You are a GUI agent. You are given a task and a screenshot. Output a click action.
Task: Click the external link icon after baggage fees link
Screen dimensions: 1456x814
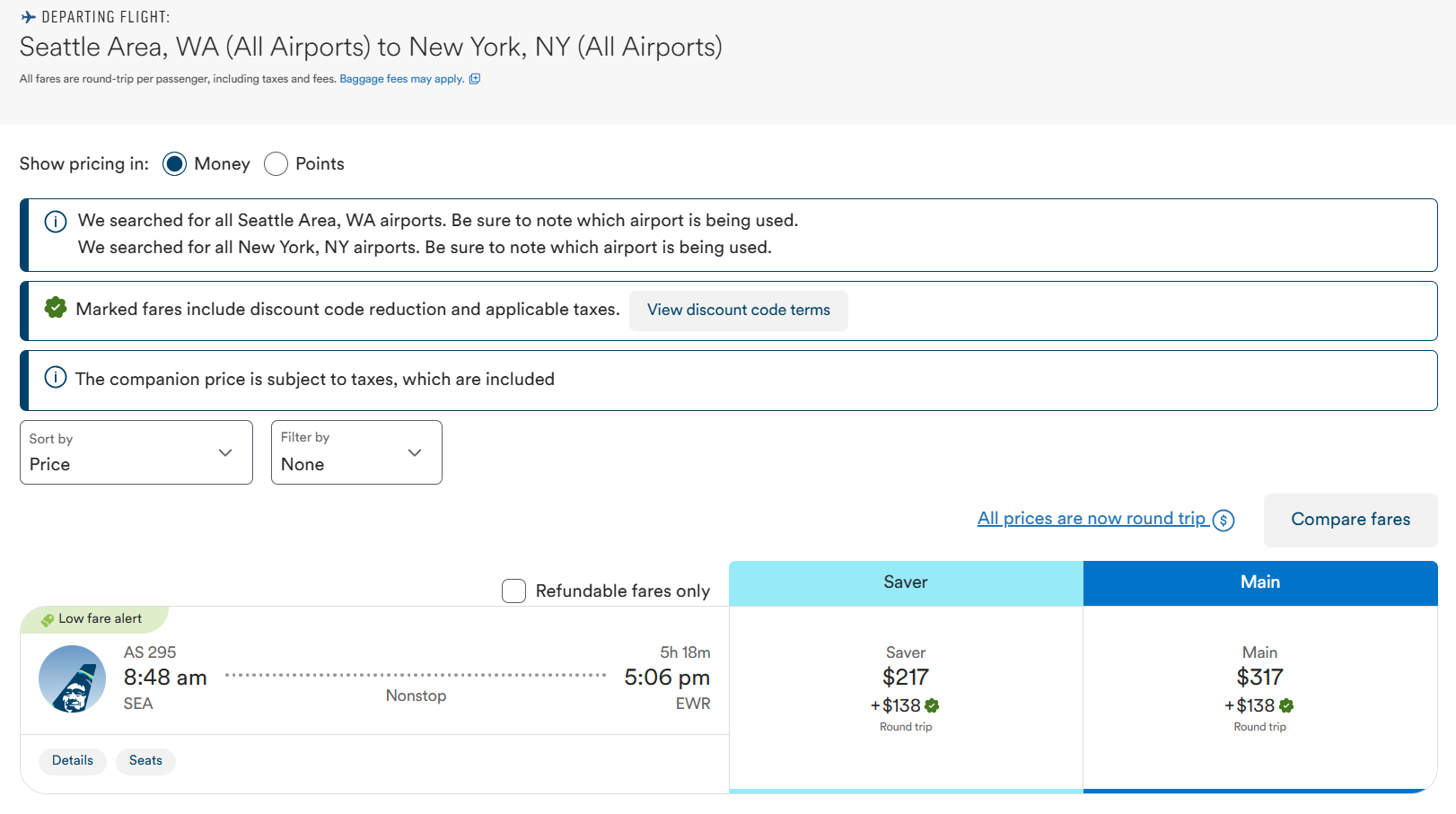point(476,79)
